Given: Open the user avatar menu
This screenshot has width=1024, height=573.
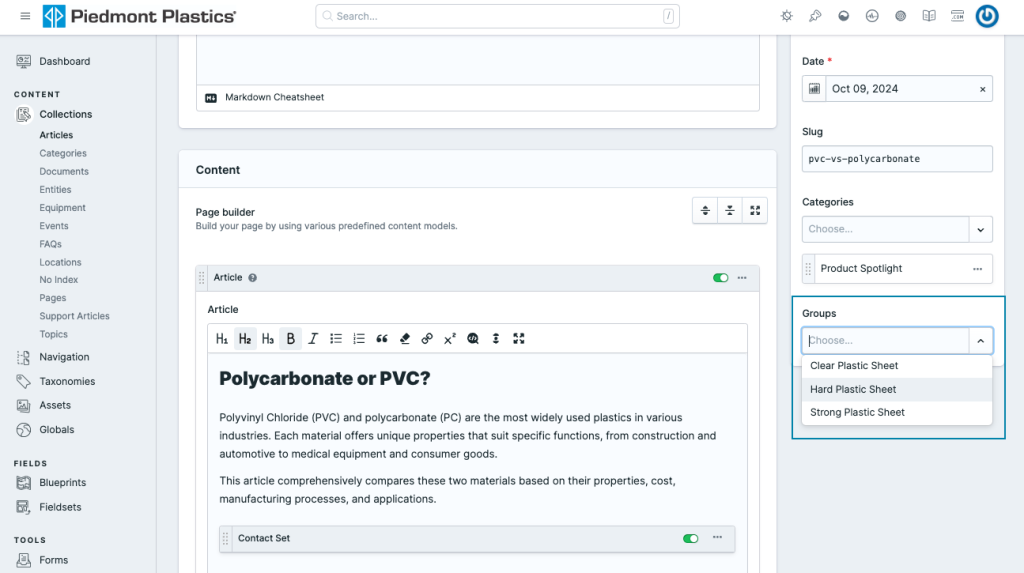Looking at the screenshot, I should click(987, 16).
